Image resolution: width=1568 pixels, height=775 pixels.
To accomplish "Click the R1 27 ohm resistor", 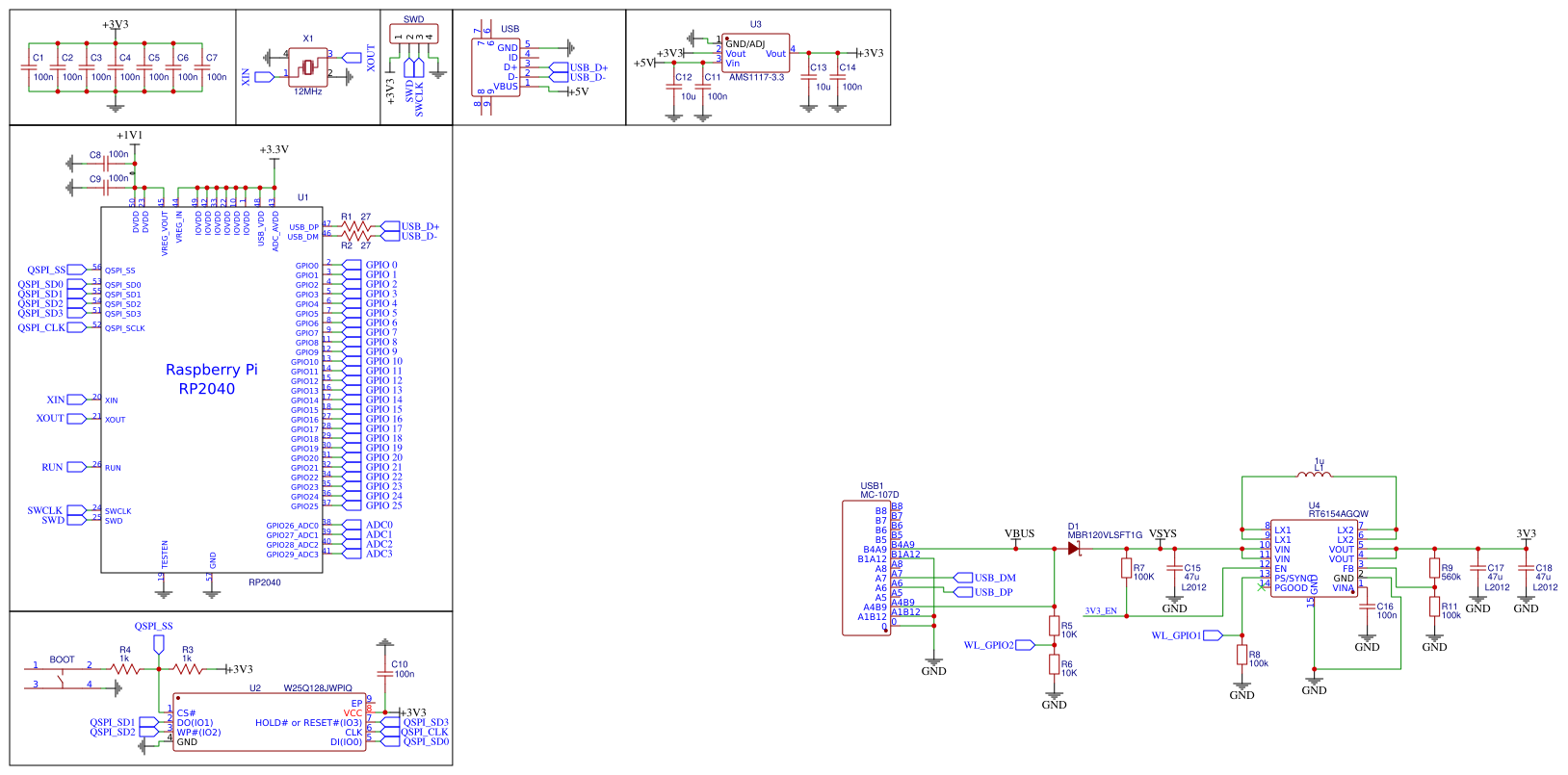I will click(x=355, y=227).
